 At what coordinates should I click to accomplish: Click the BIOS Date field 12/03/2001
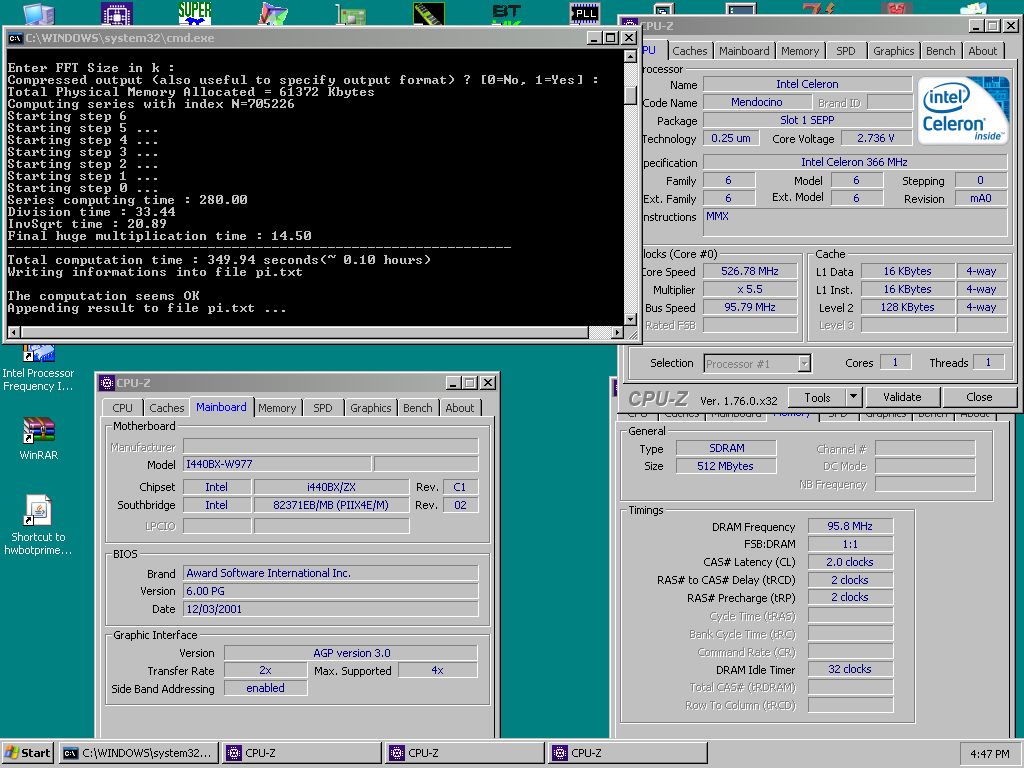(x=330, y=609)
